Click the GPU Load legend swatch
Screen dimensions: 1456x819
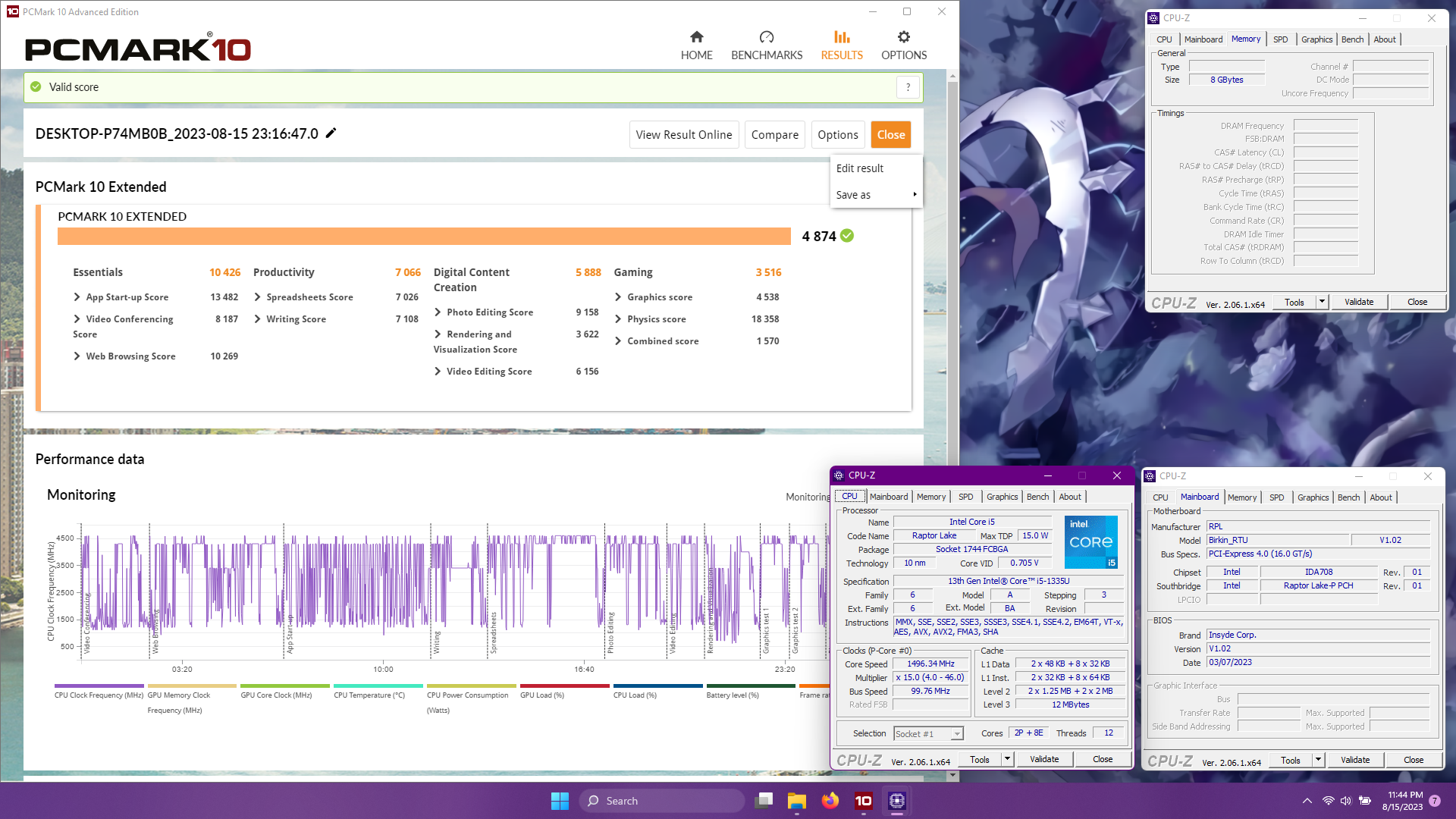click(565, 686)
